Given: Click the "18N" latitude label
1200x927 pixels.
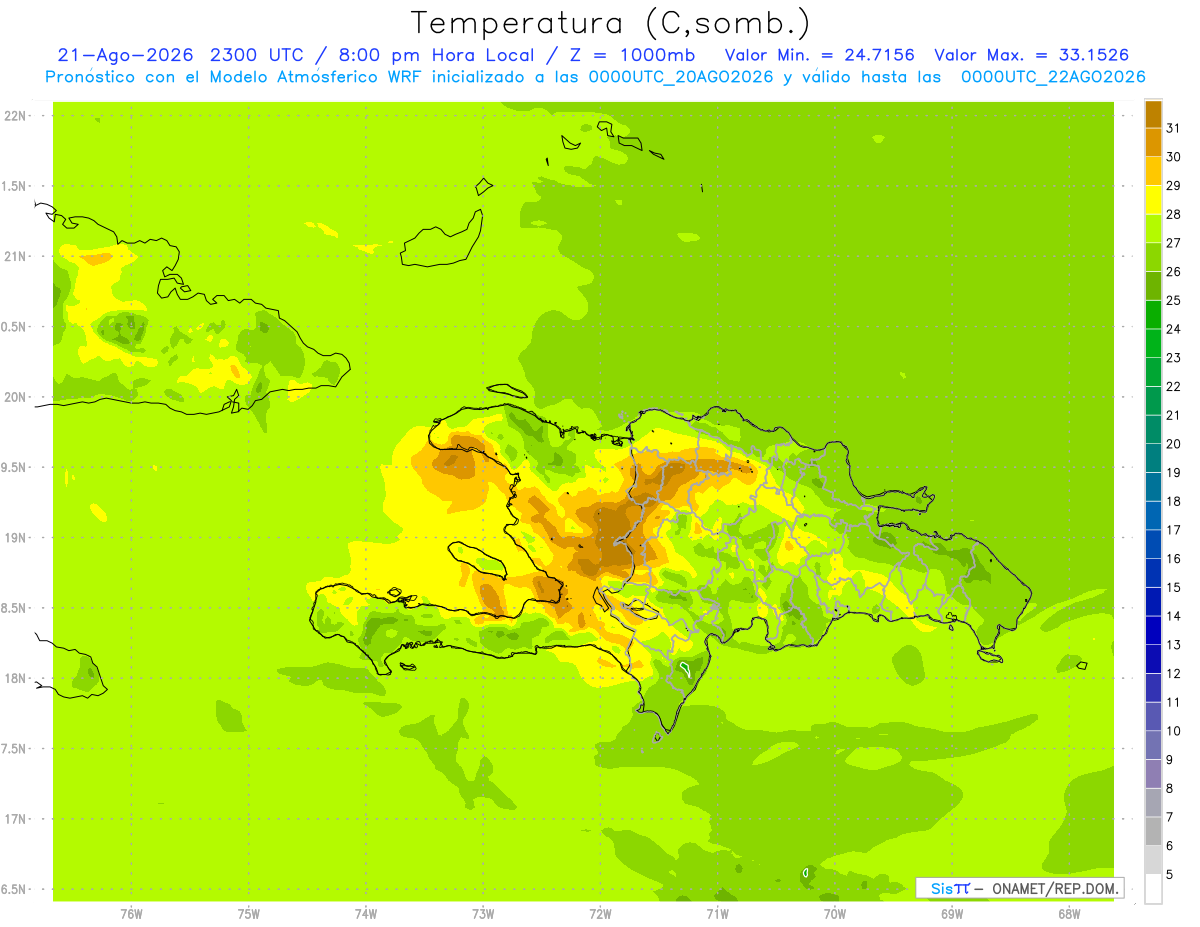Looking at the screenshot, I should pyautogui.click(x=14, y=678).
